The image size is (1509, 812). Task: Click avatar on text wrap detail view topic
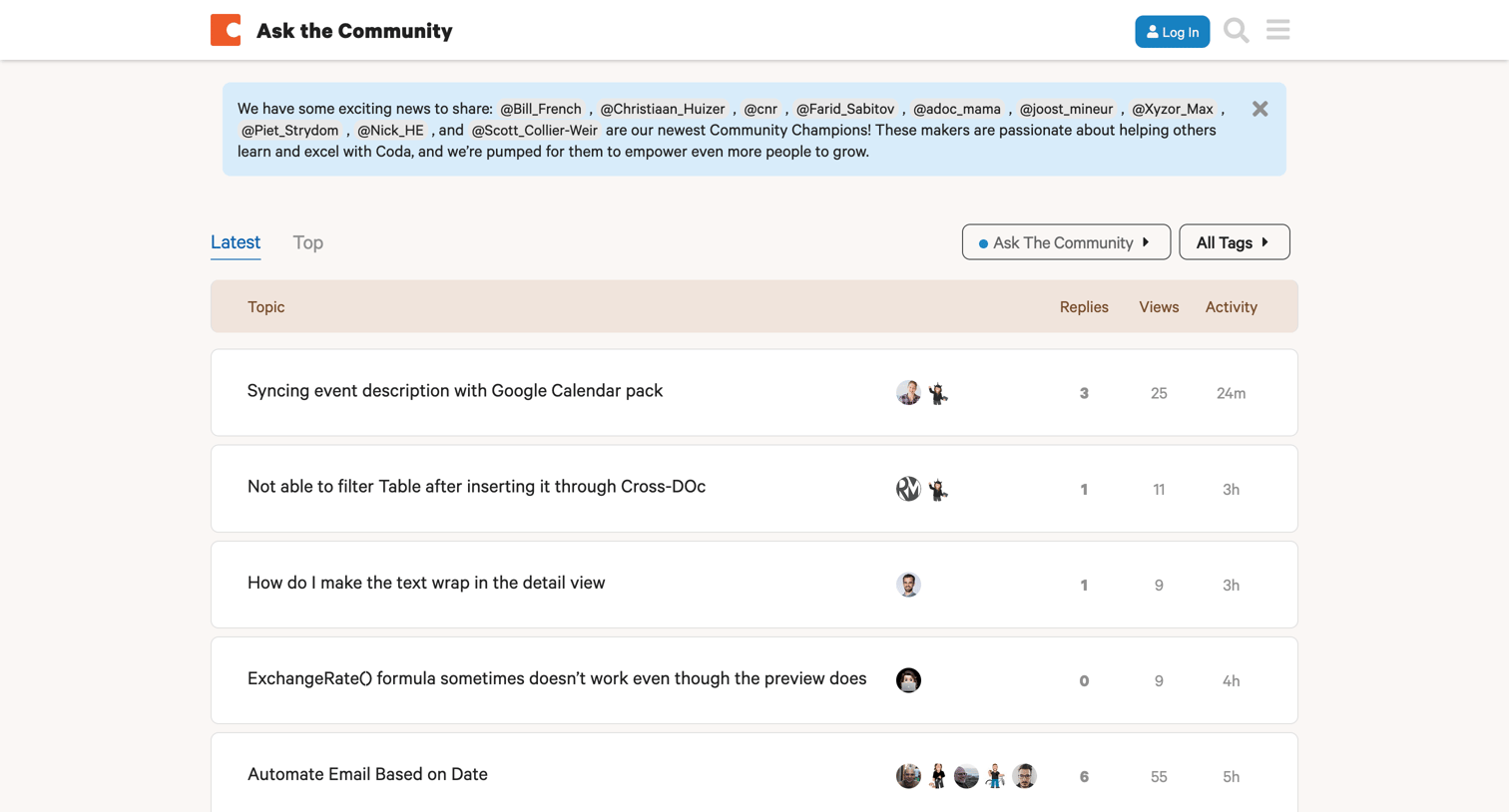(908, 585)
